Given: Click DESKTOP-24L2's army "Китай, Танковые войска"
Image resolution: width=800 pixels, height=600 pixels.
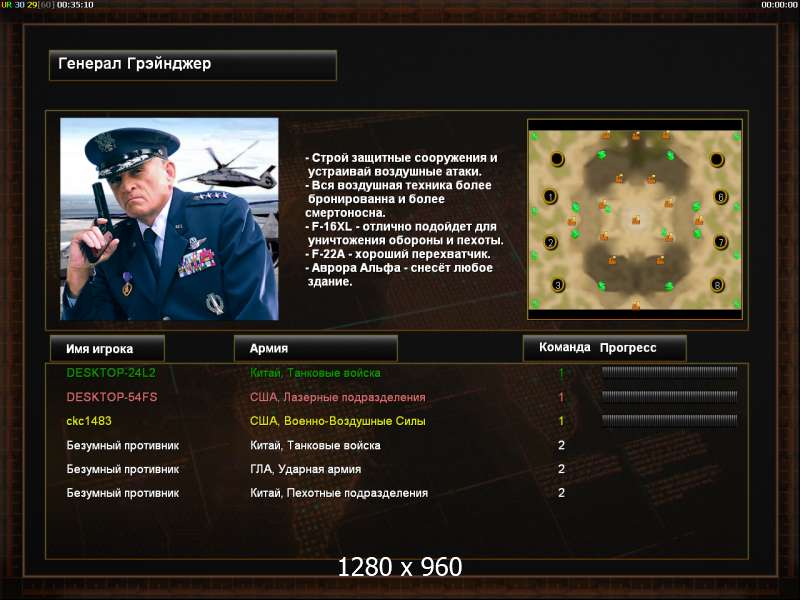Looking at the screenshot, I should click(x=315, y=373).
